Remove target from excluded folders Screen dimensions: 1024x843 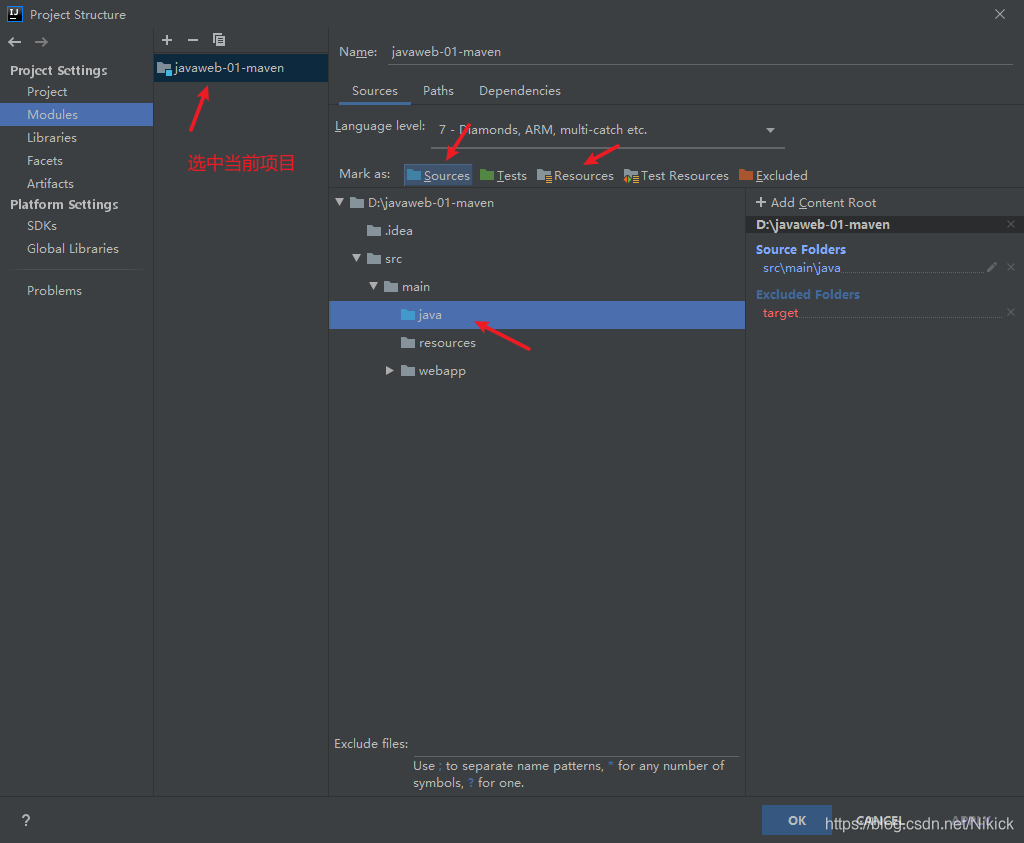(1011, 312)
